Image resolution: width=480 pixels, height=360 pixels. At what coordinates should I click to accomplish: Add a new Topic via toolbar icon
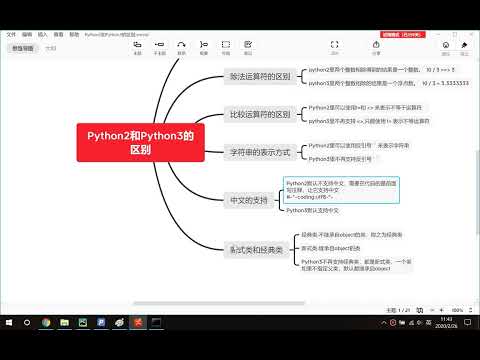coord(137,45)
